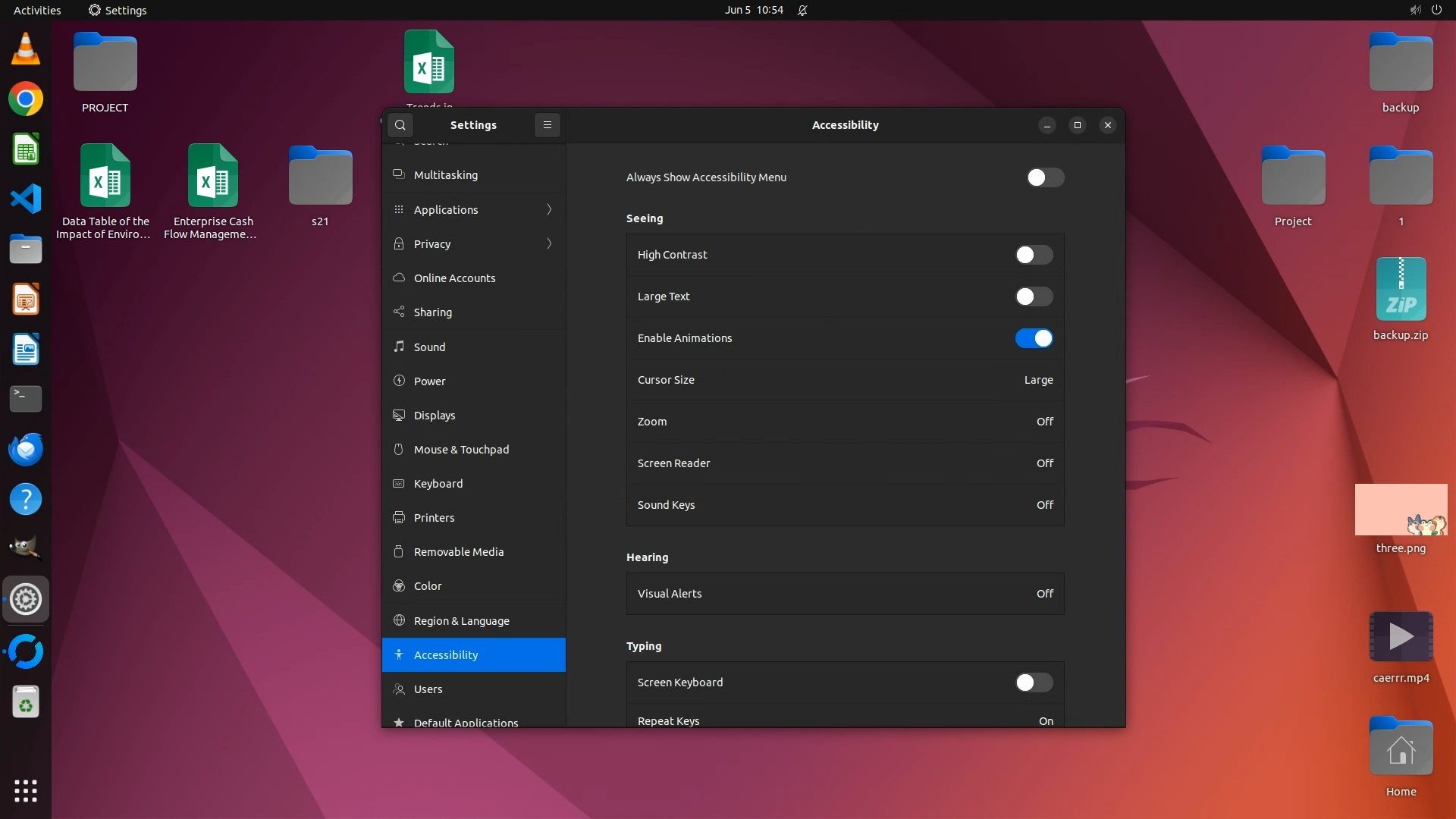Open the Displays settings panel
The image size is (1456, 819).
tap(435, 416)
